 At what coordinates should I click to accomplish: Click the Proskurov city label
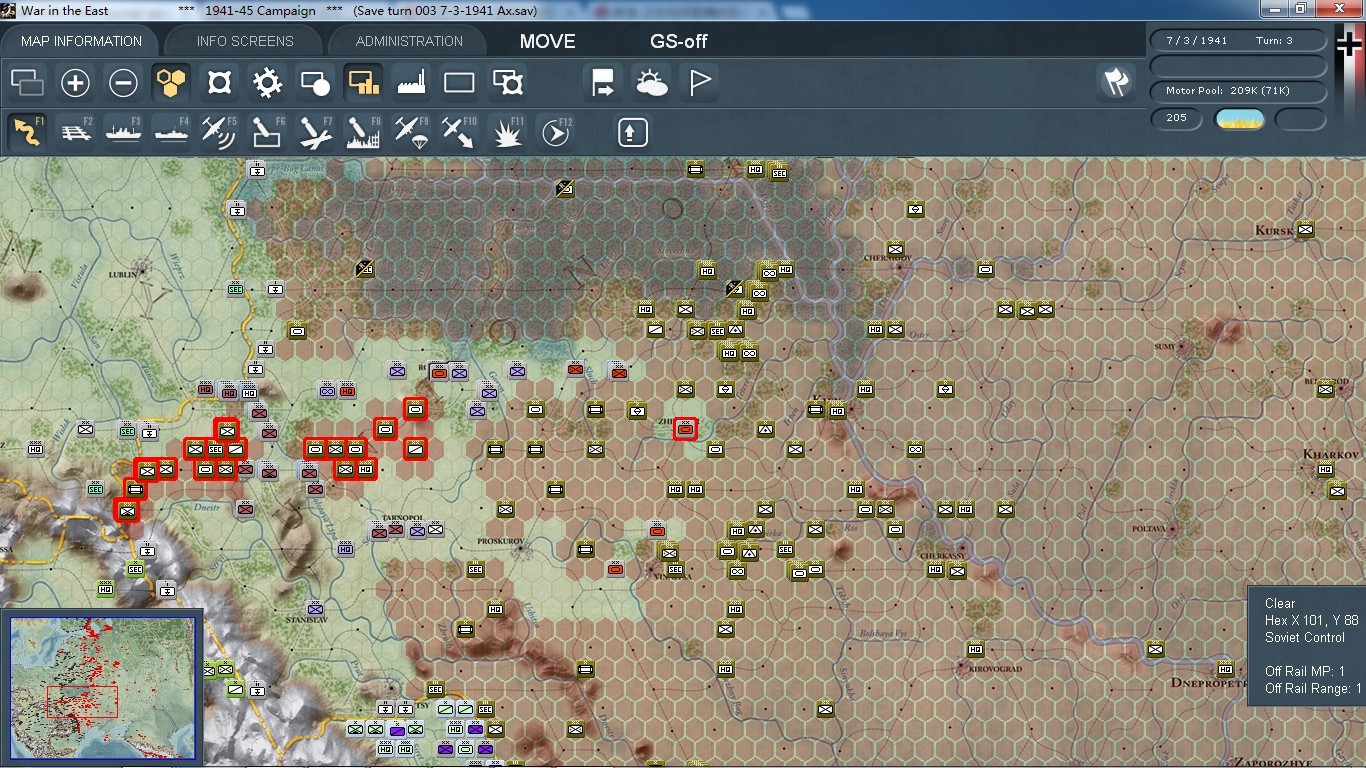[501, 540]
